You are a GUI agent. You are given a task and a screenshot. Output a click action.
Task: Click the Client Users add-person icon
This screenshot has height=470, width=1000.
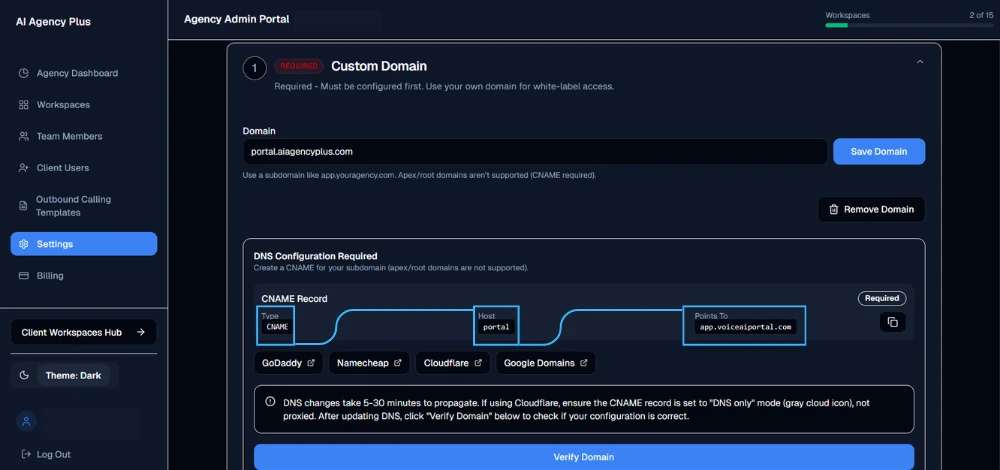(x=24, y=168)
